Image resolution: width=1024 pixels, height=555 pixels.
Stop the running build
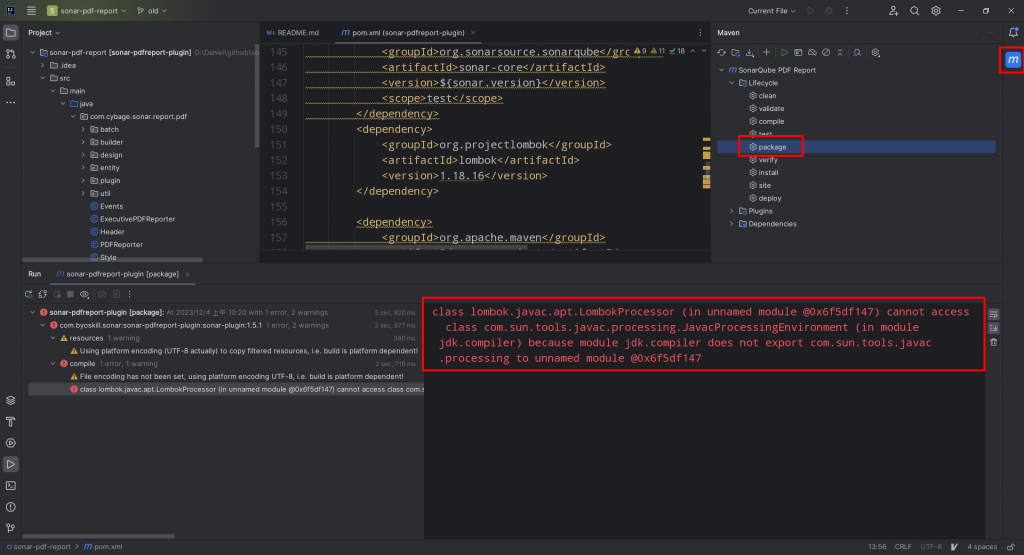(x=71, y=294)
